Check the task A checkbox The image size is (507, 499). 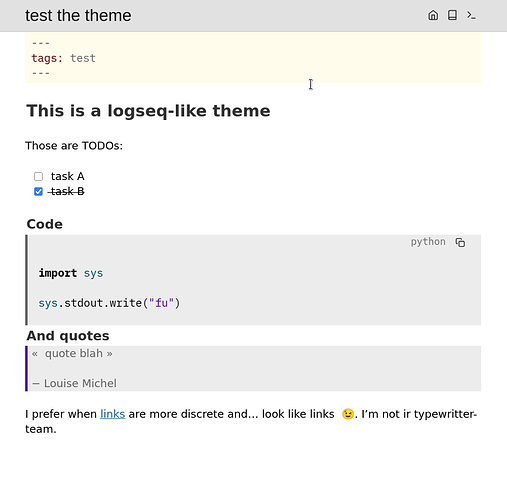[x=38, y=176]
